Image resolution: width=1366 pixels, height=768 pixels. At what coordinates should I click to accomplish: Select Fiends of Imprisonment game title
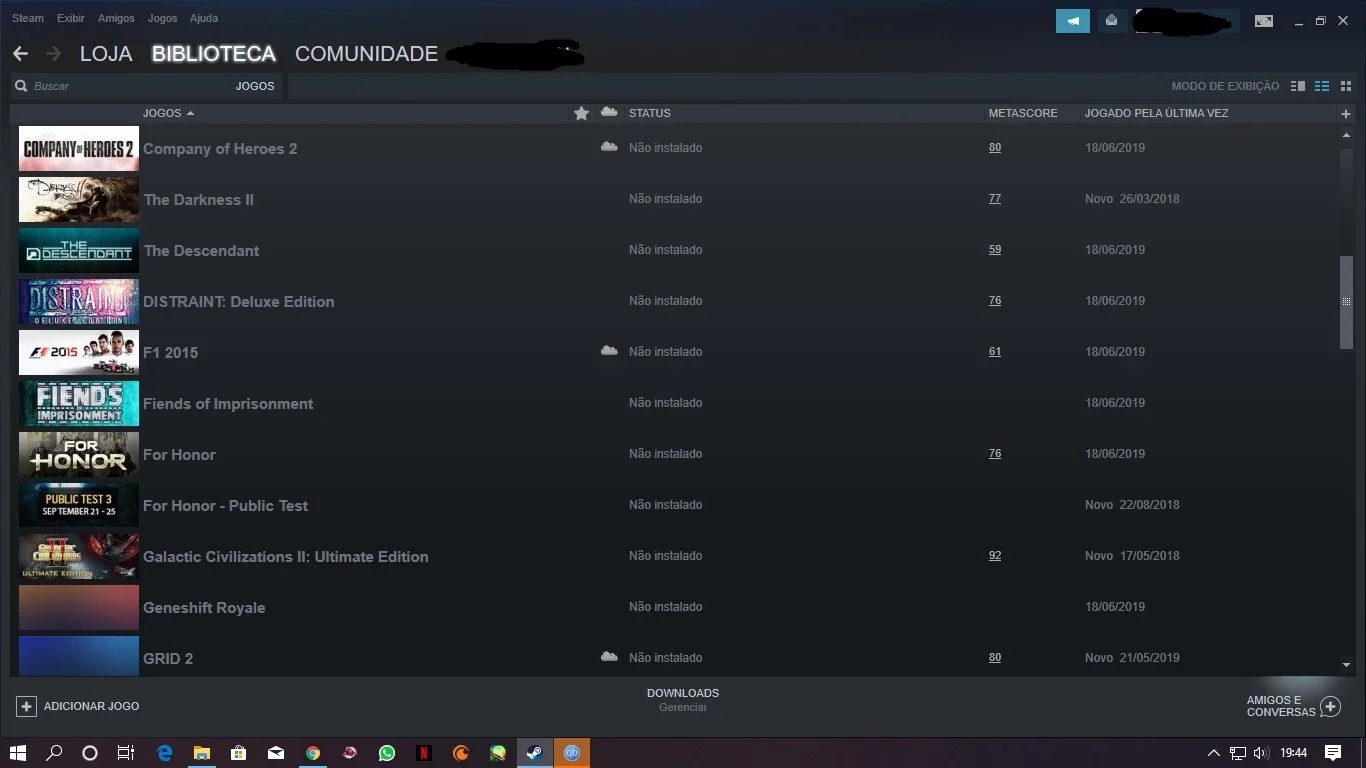[x=228, y=404]
